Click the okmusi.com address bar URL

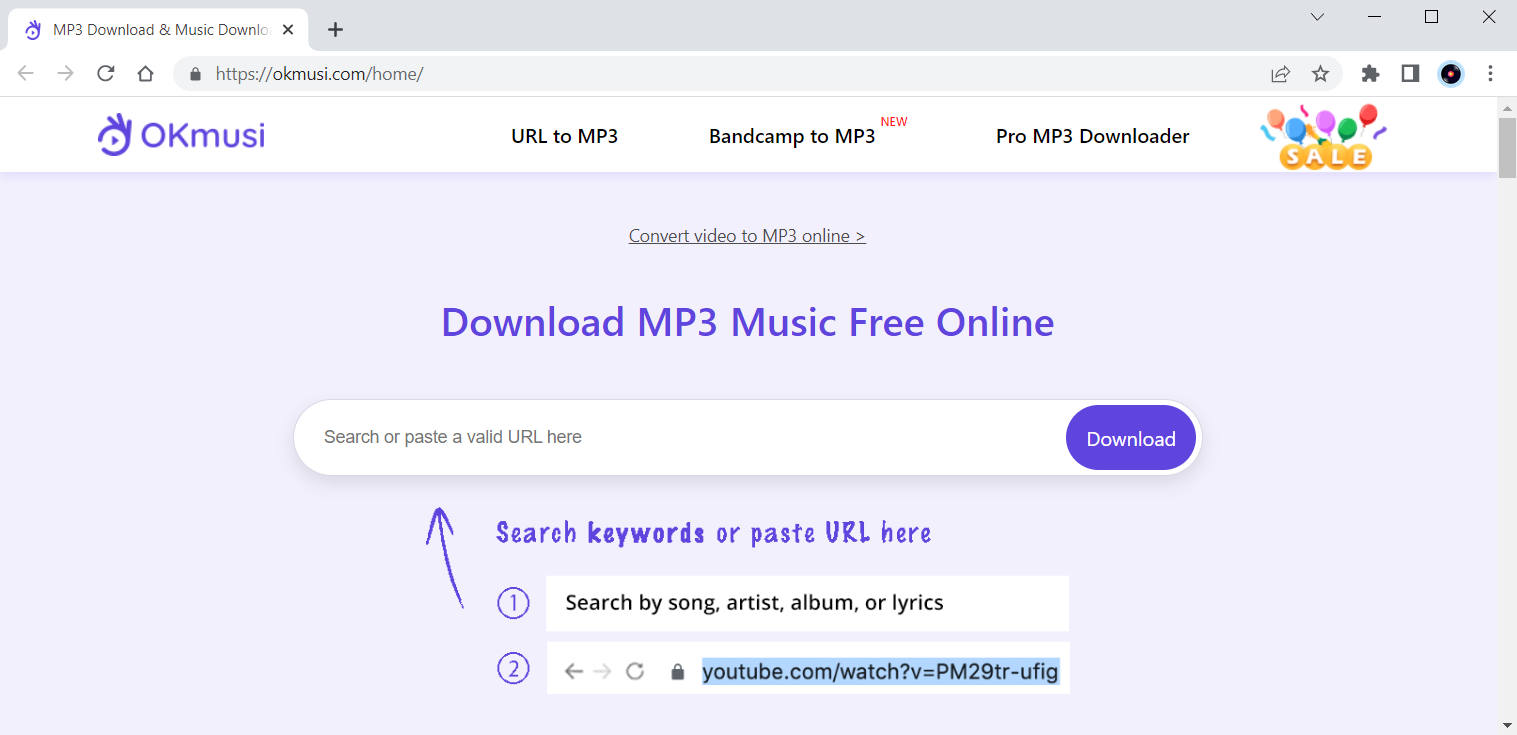coord(320,74)
